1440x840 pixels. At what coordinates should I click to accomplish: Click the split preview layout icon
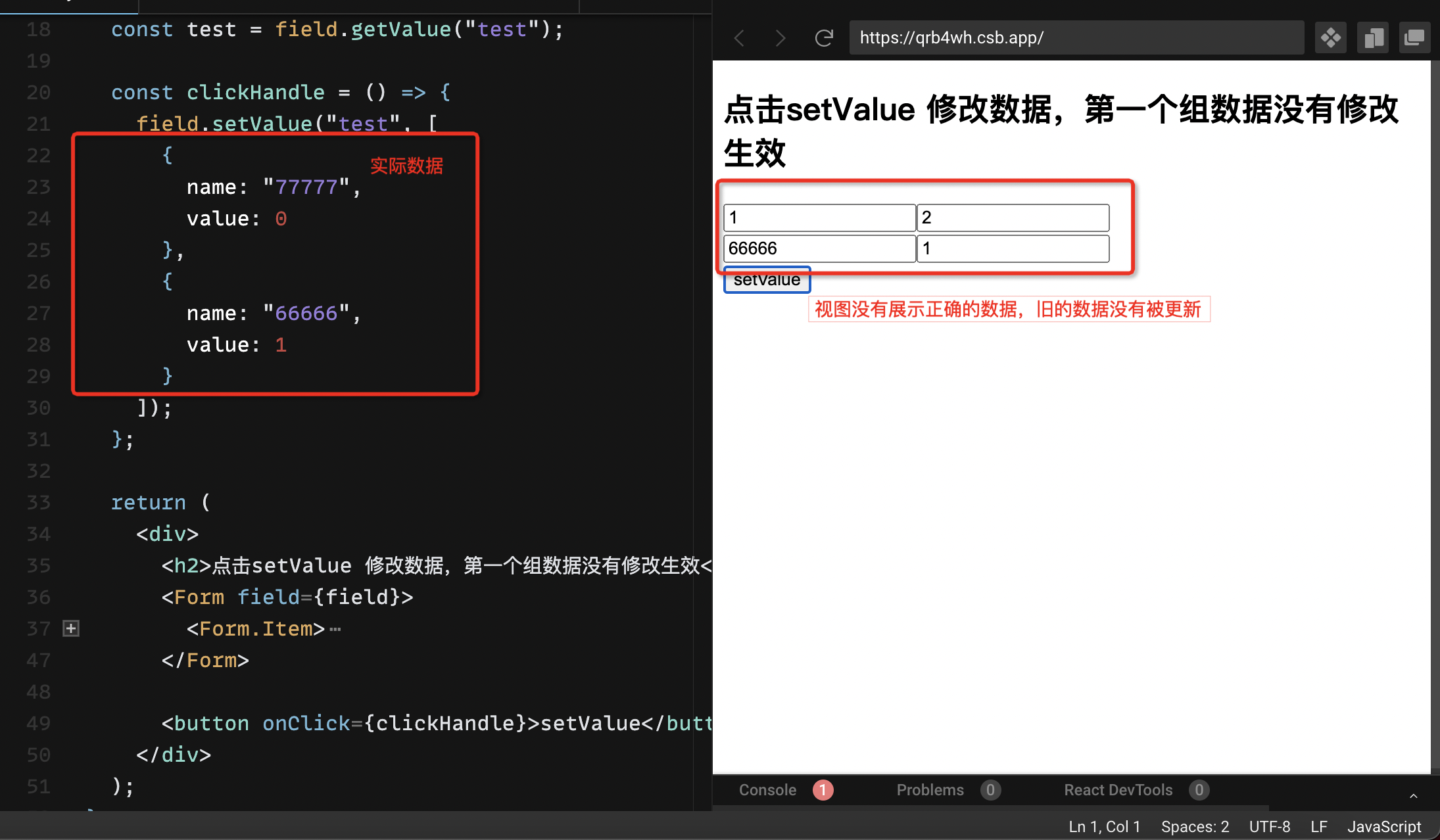pos(1373,37)
